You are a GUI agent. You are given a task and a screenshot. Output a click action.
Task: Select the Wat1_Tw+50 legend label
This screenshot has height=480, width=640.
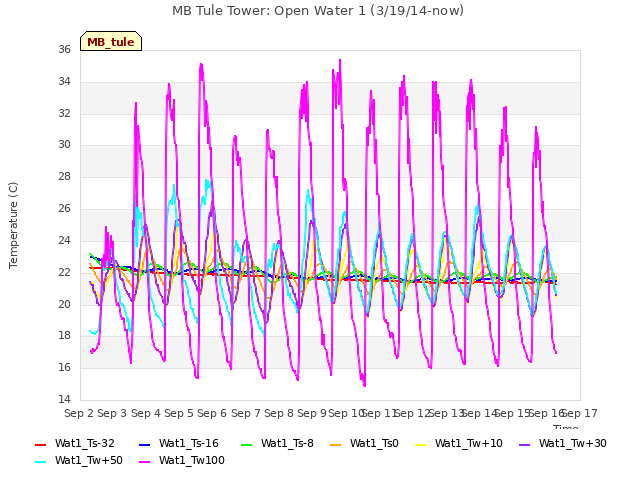tap(89, 461)
